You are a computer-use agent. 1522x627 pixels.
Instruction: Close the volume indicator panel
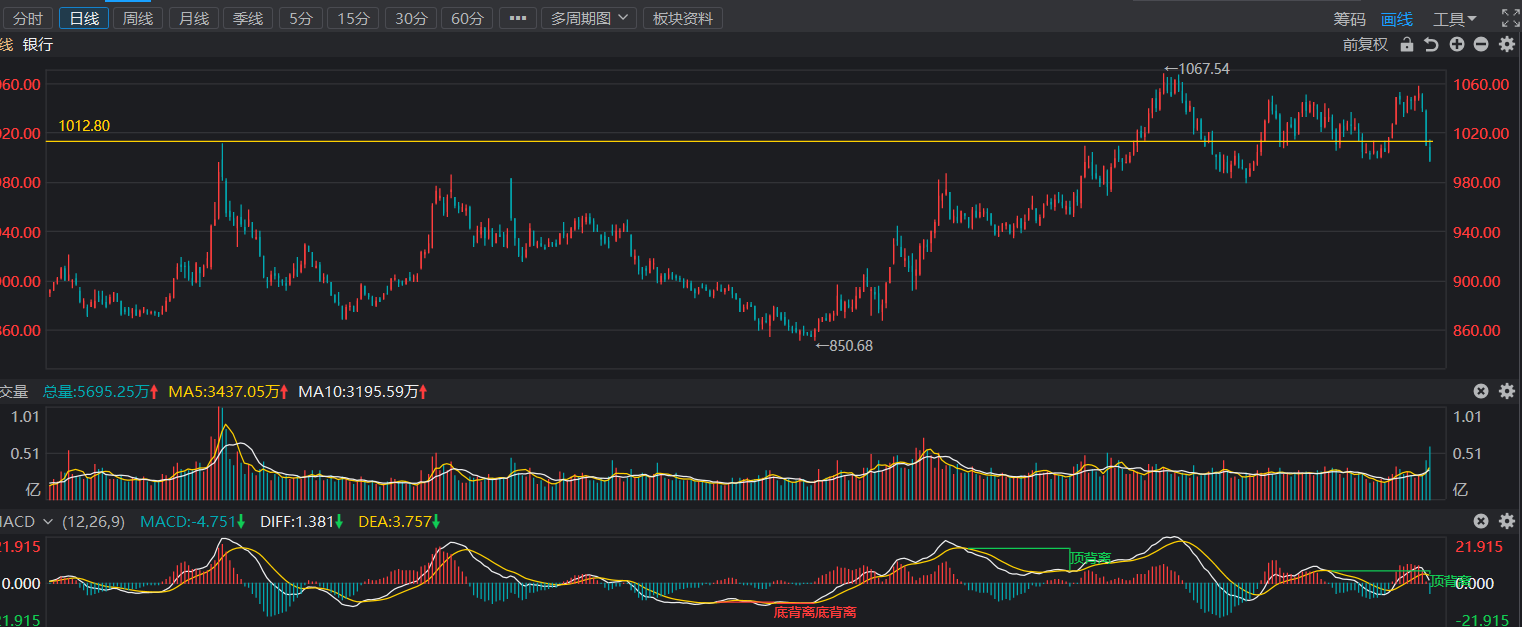click(1481, 391)
